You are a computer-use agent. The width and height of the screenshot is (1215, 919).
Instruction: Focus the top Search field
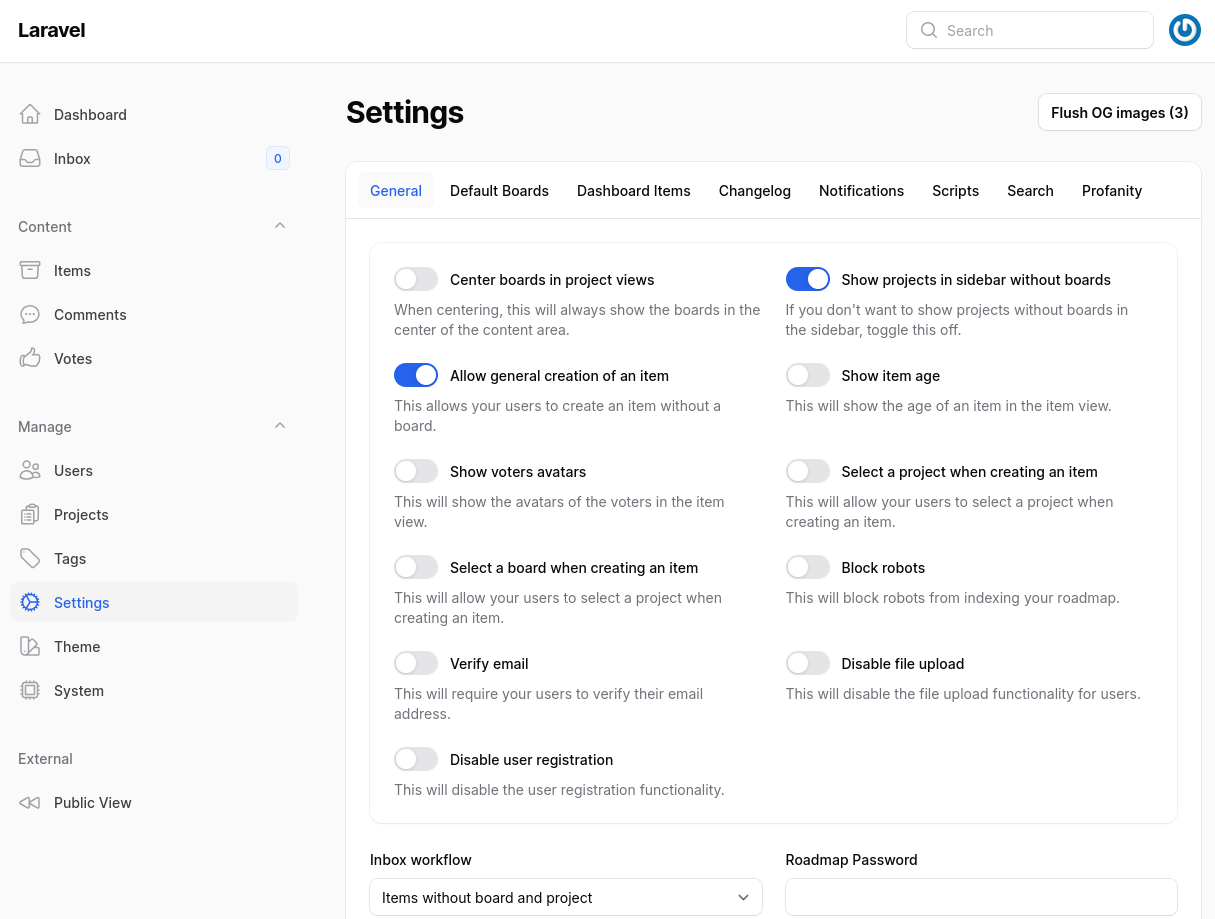point(1030,30)
